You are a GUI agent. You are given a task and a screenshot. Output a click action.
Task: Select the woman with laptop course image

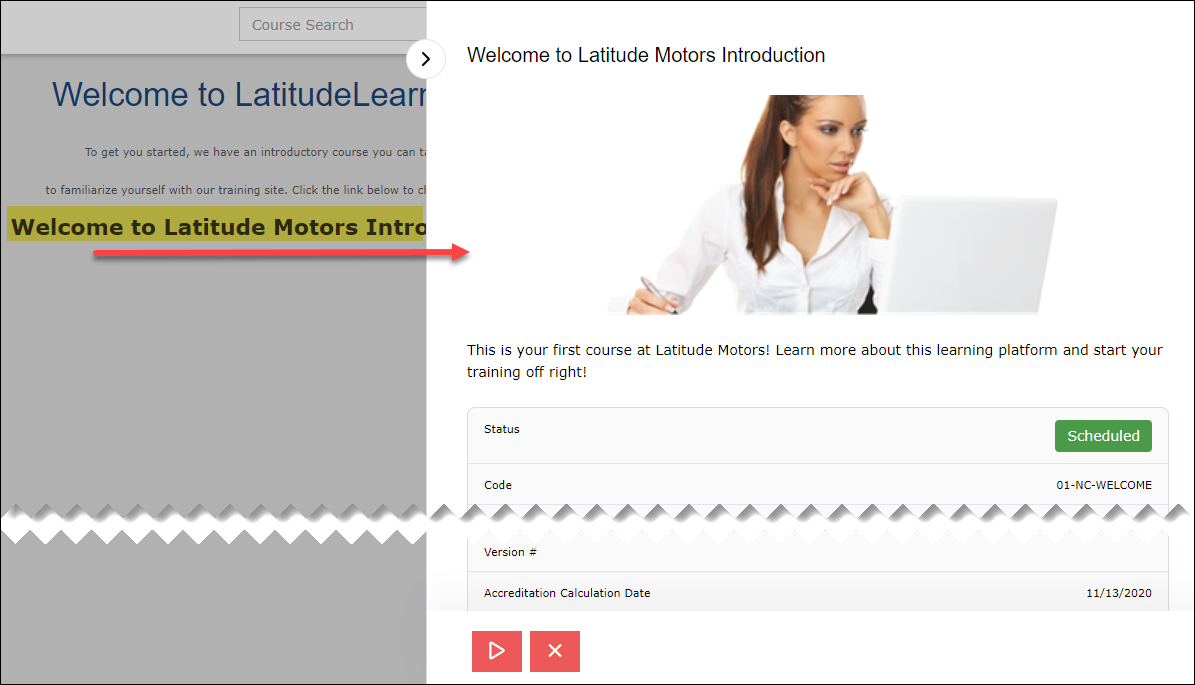tap(832, 204)
